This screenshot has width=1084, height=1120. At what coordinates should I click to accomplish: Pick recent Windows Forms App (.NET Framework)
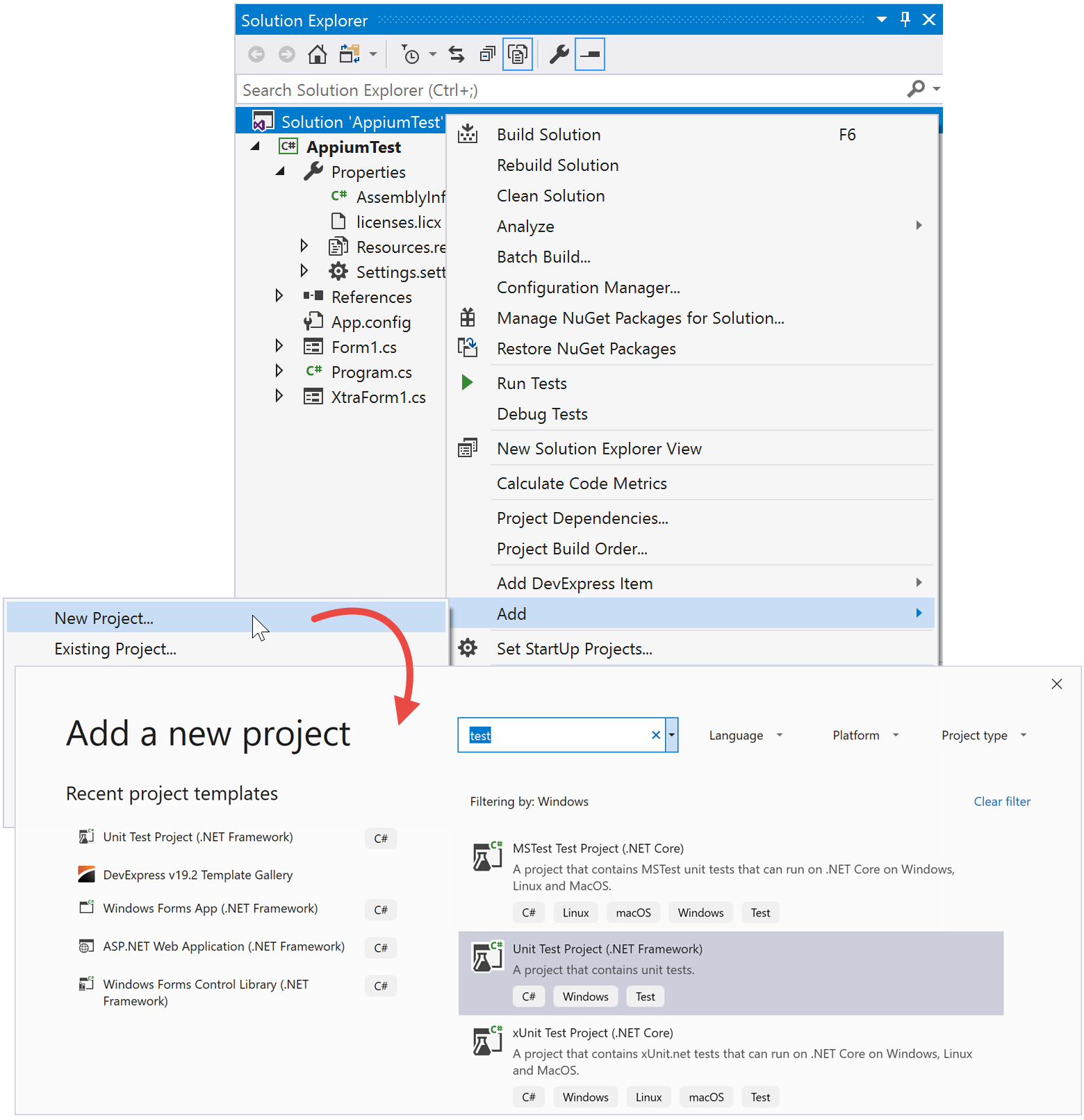(236, 909)
